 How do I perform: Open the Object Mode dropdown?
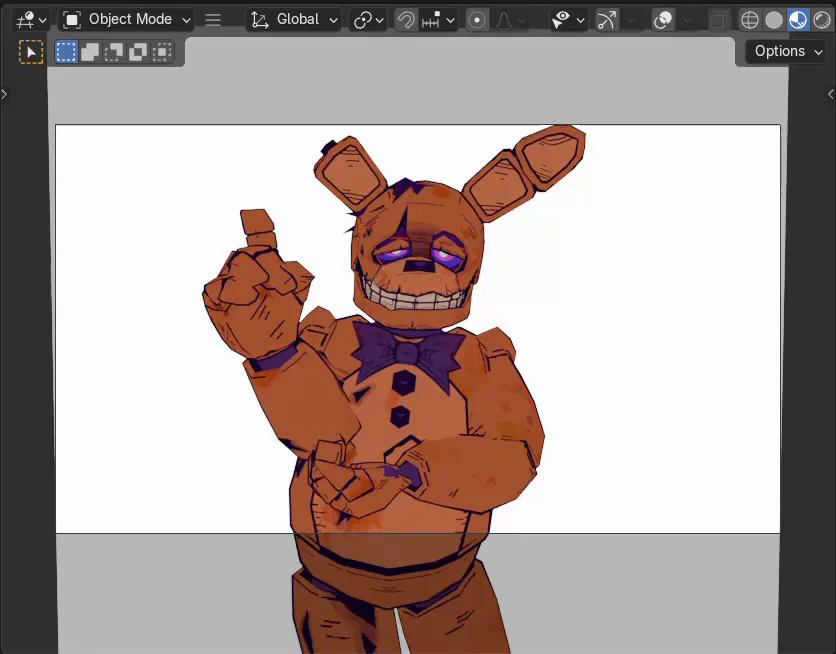pos(126,20)
